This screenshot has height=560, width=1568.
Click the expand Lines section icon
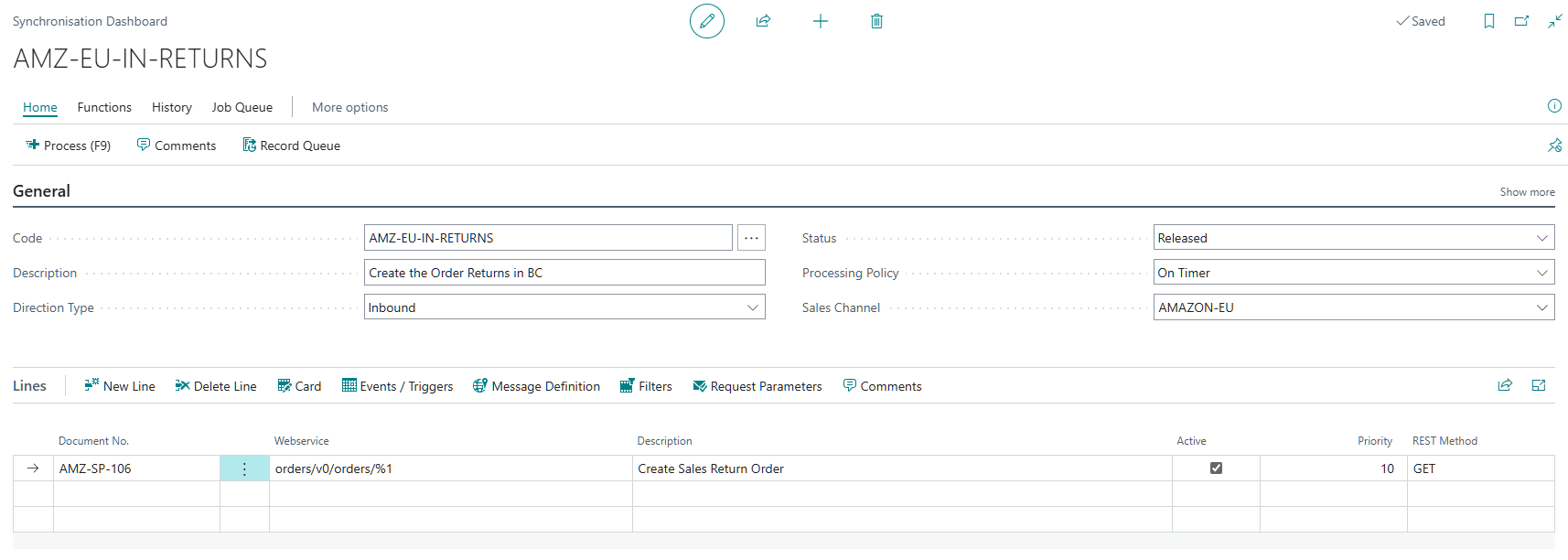point(1539,385)
